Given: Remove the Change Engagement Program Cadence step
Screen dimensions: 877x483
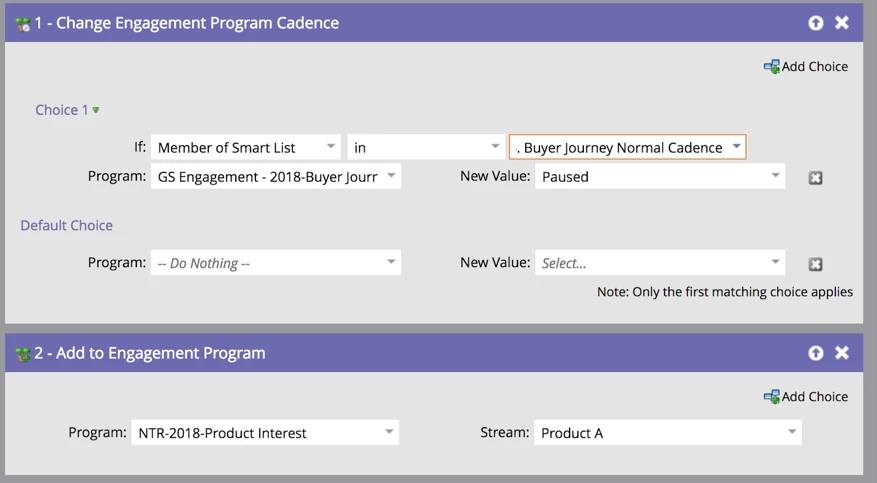Looking at the screenshot, I should 842,22.
